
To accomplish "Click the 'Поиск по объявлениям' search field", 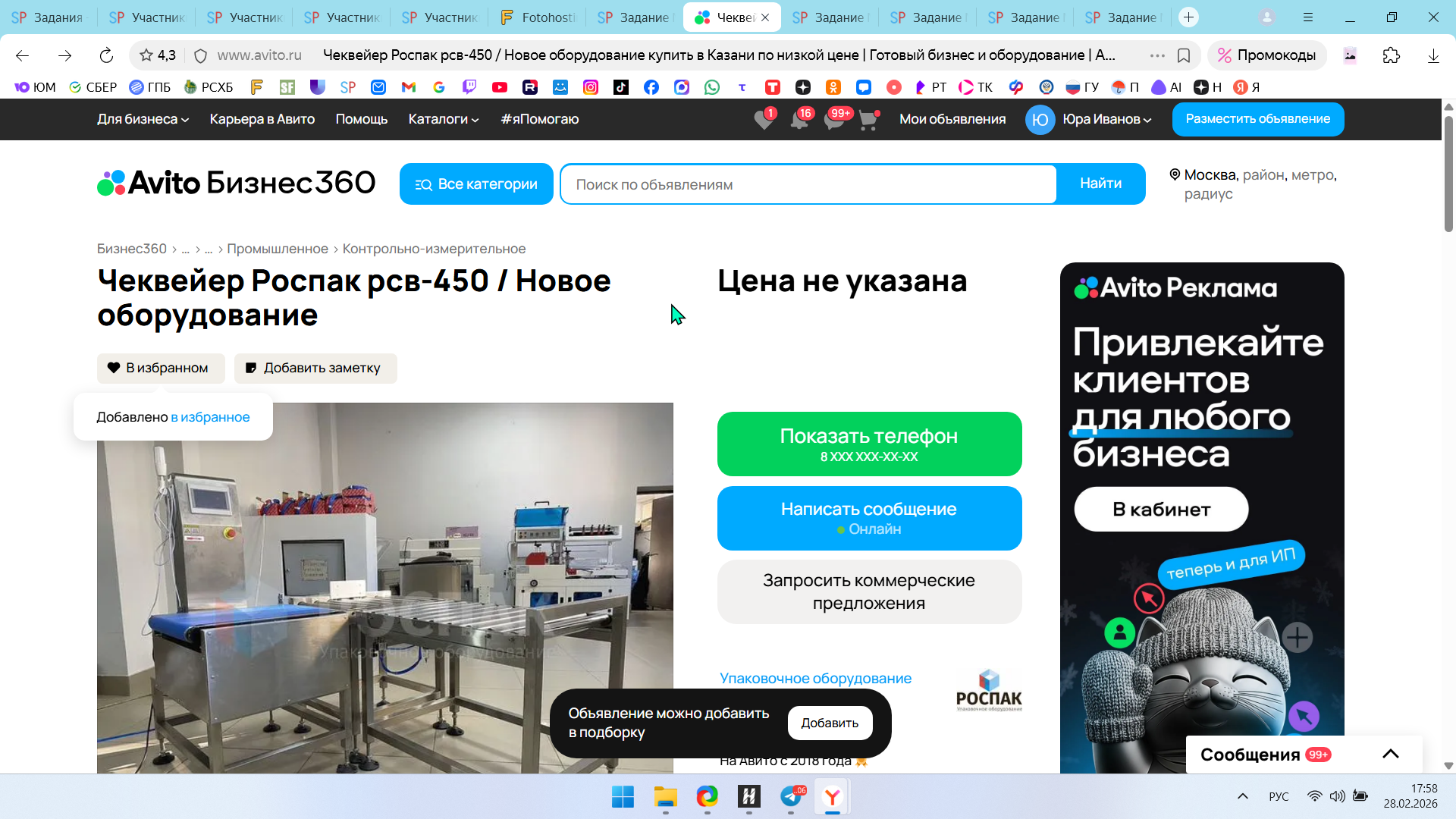I will tap(808, 184).
